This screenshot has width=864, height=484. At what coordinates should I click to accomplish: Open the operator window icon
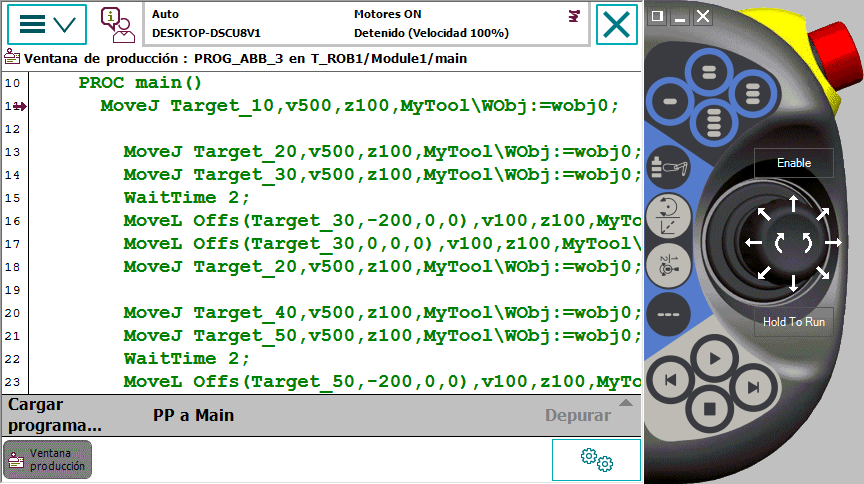116,25
